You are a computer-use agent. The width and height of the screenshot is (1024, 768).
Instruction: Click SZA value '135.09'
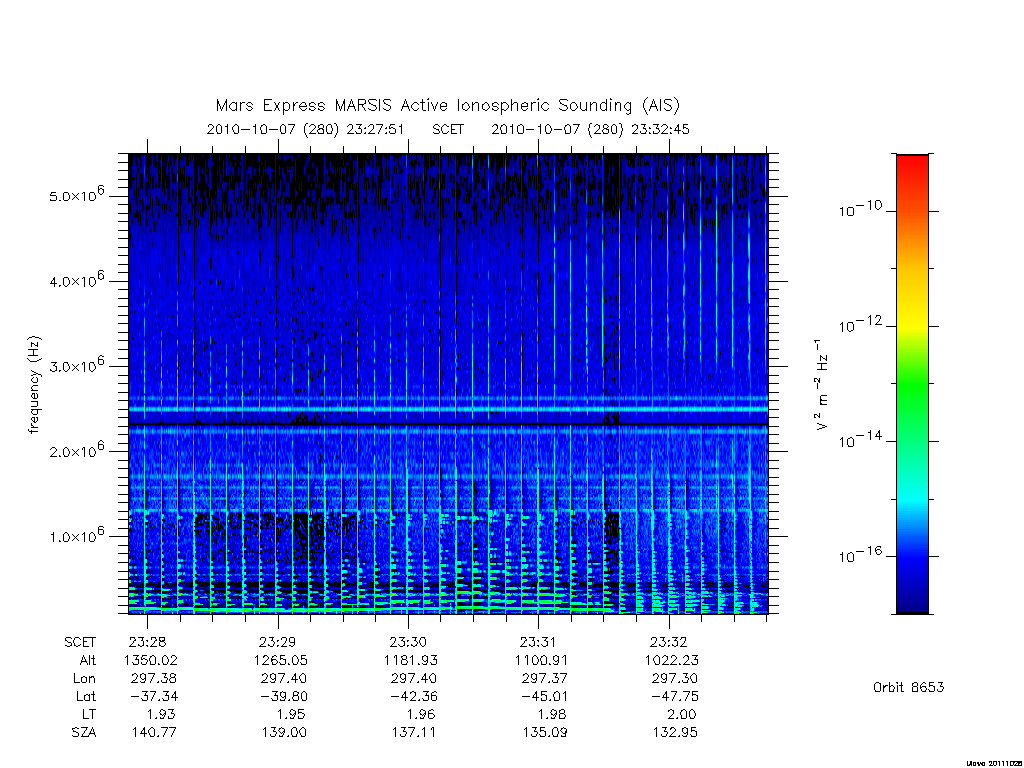pyautogui.click(x=545, y=733)
